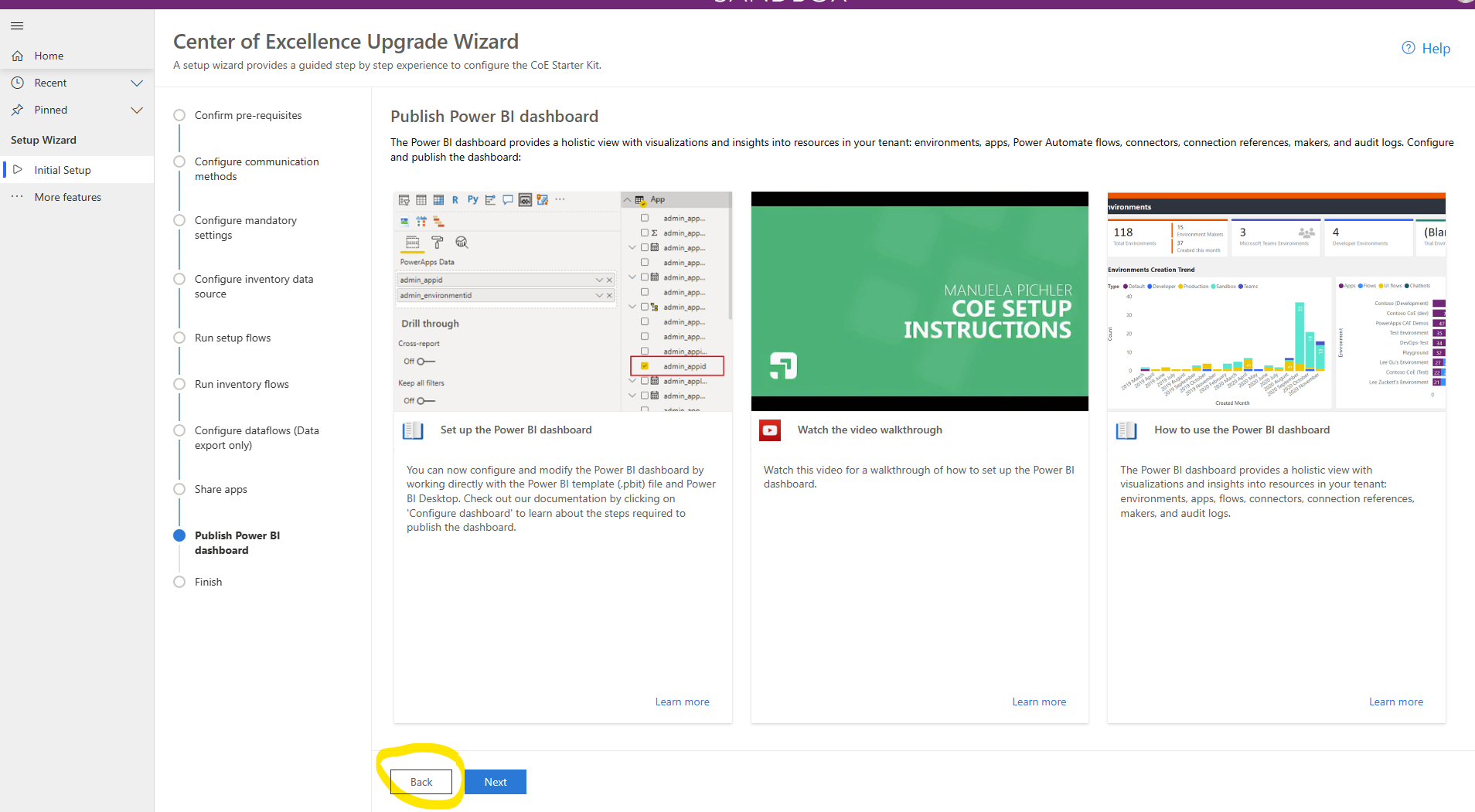Collapse the Recent section chevron
The image size is (1475, 812).
click(x=137, y=82)
